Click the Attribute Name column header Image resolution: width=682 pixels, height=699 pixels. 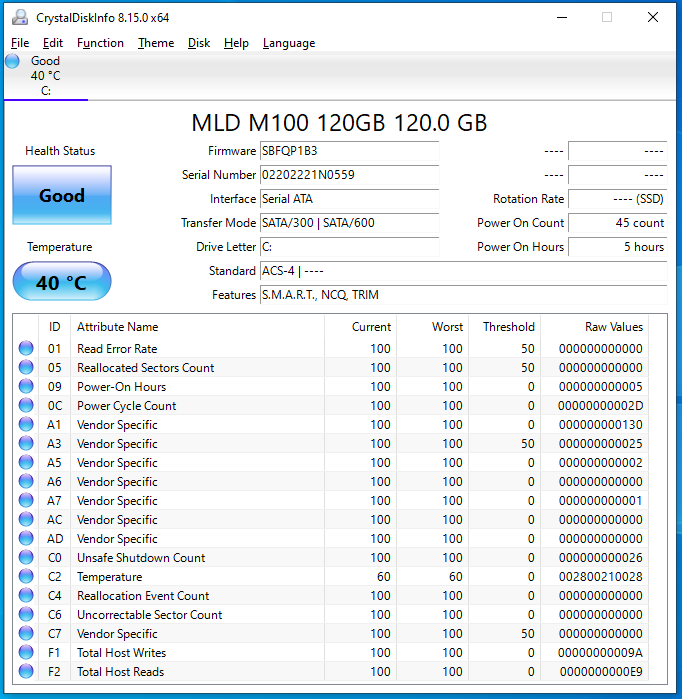197,327
